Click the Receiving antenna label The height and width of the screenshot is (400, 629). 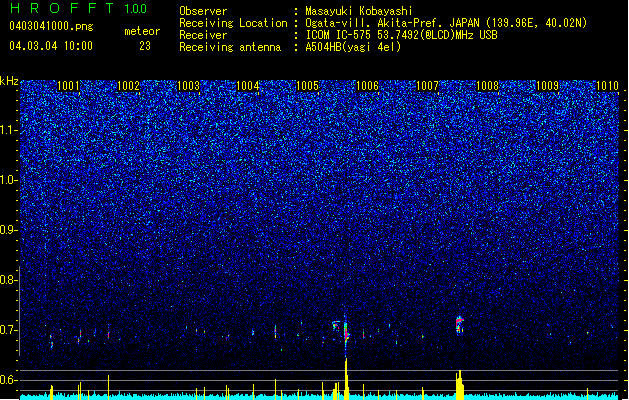point(230,47)
